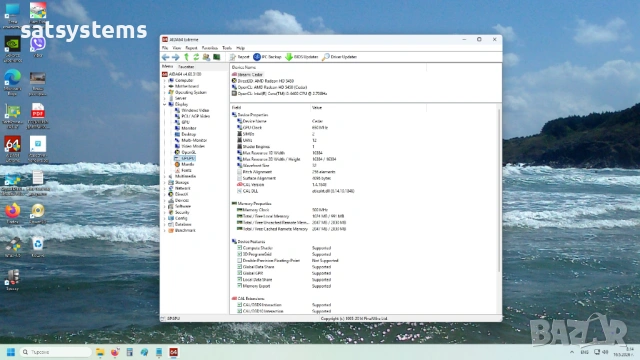
Task: Click the Memory Clock row
Action: (283, 210)
